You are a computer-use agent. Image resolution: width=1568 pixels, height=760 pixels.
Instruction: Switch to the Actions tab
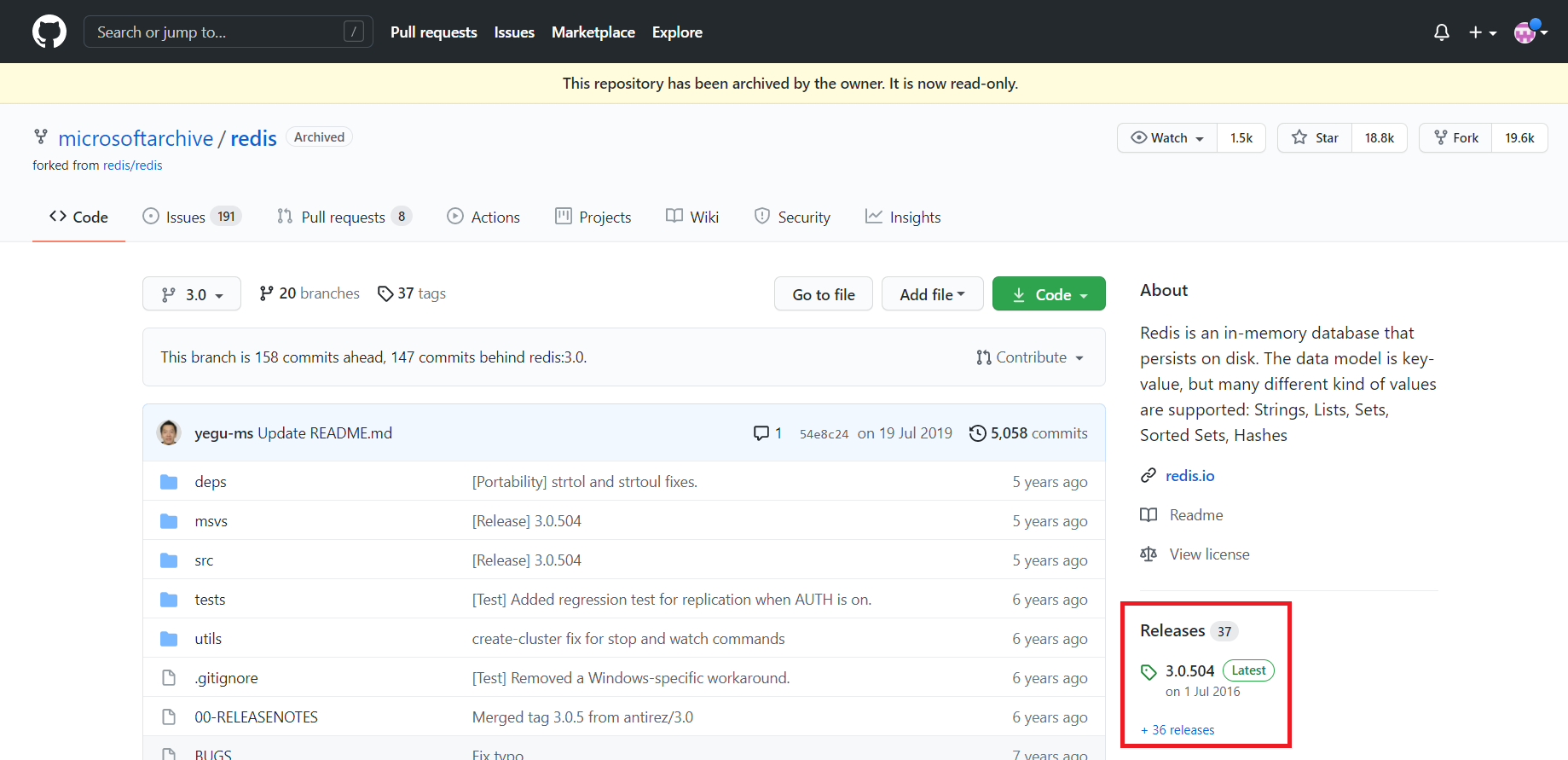483,217
